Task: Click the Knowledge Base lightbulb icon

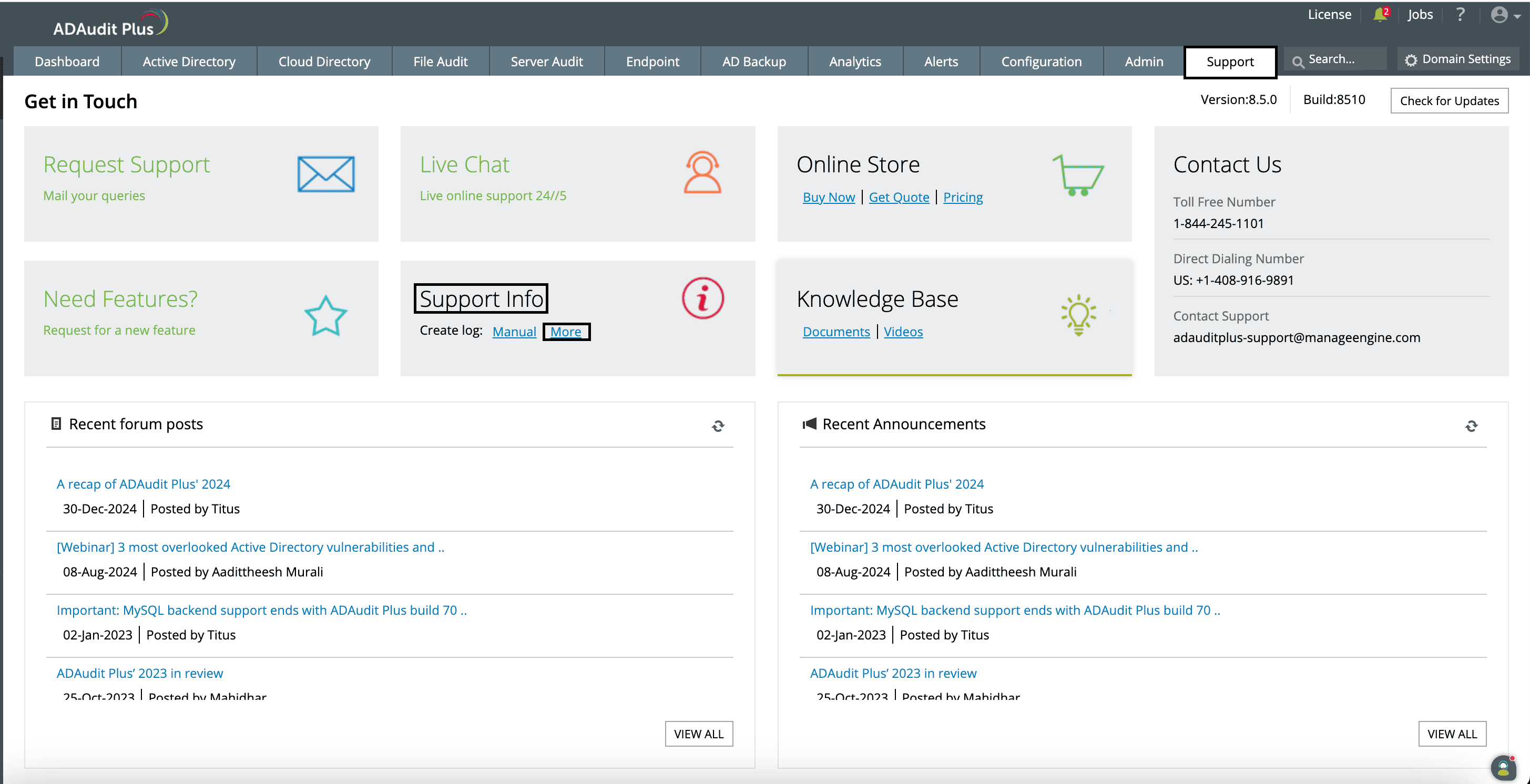Action: click(x=1078, y=315)
